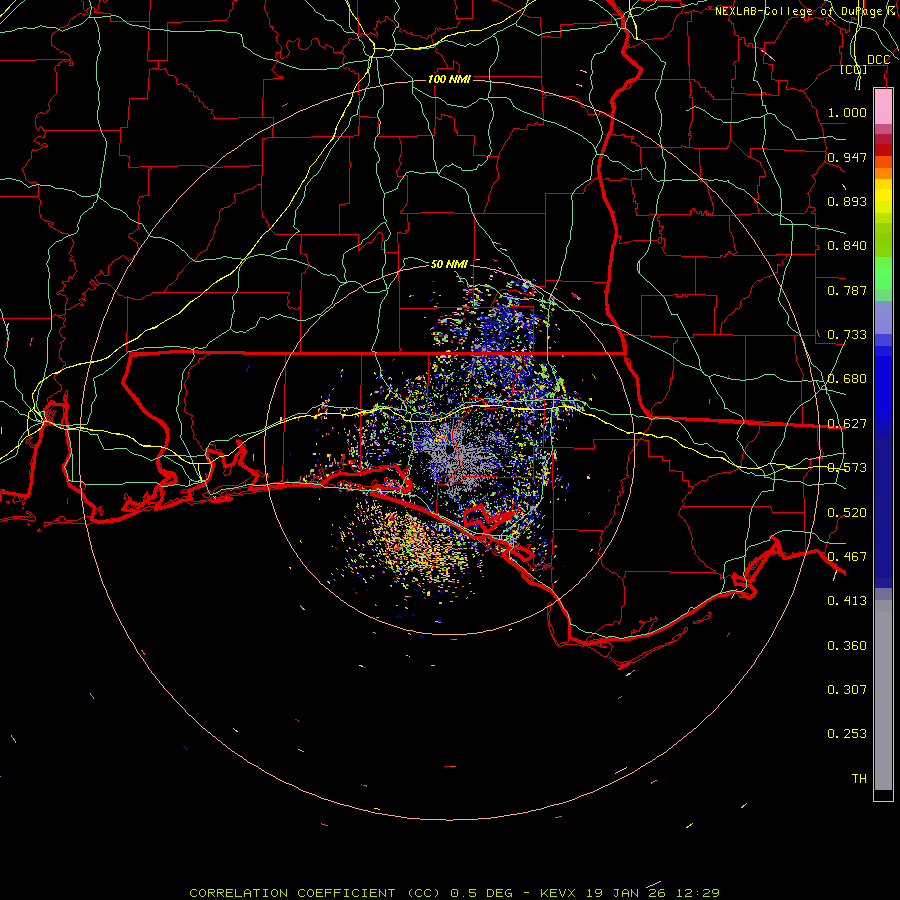The image size is (900, 900).
Task: Click the 0.680 legend label
Action: pos(847,379)
